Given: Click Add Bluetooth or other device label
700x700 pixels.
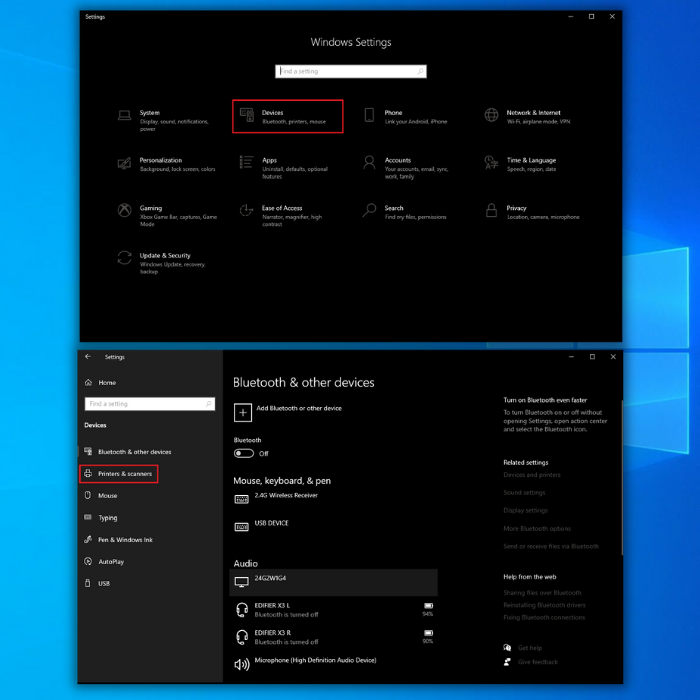Looking at the screenshot, I should [x=299, y=408].
